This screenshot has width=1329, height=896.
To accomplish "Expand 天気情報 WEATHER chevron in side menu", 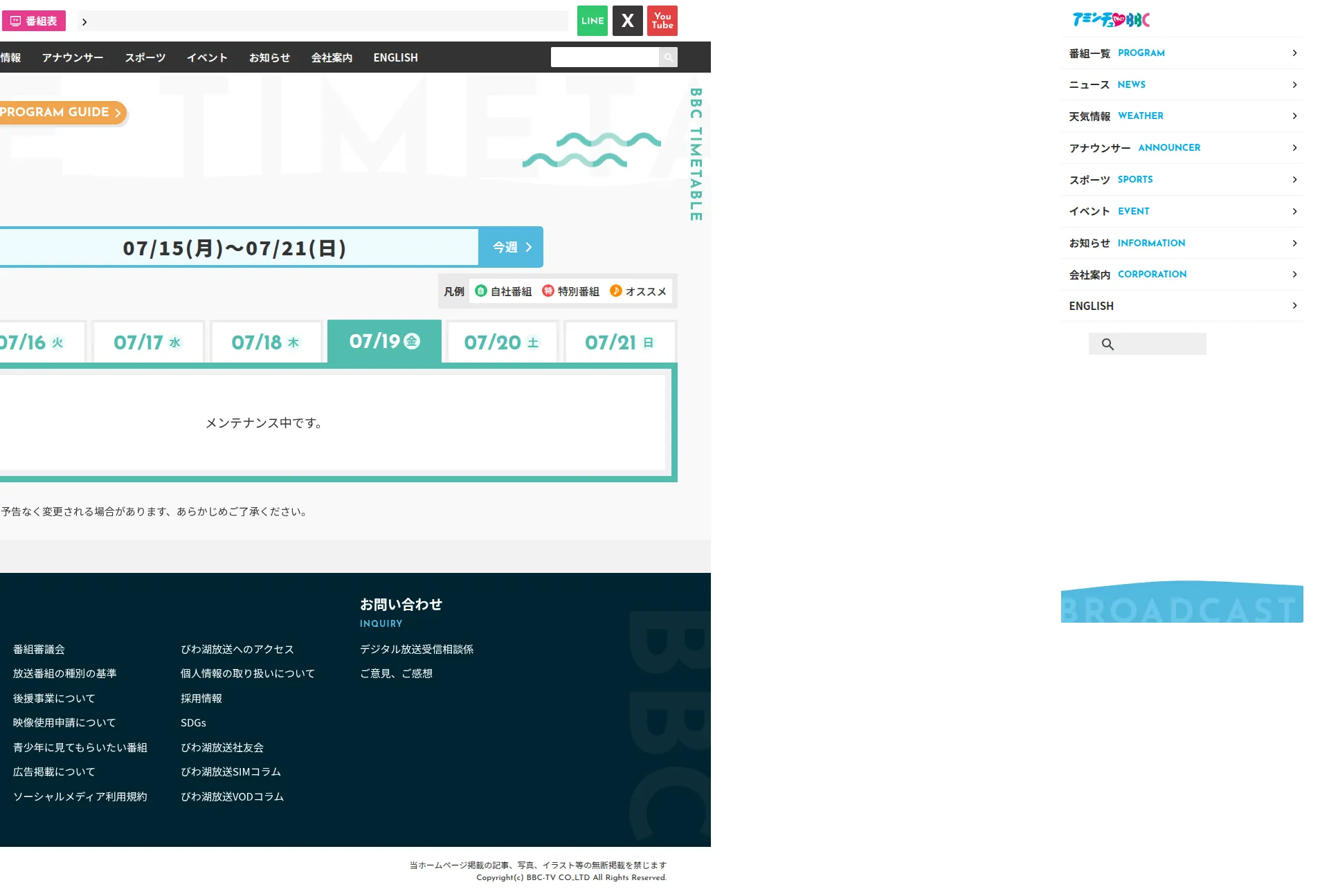I will click(1294, 116).
